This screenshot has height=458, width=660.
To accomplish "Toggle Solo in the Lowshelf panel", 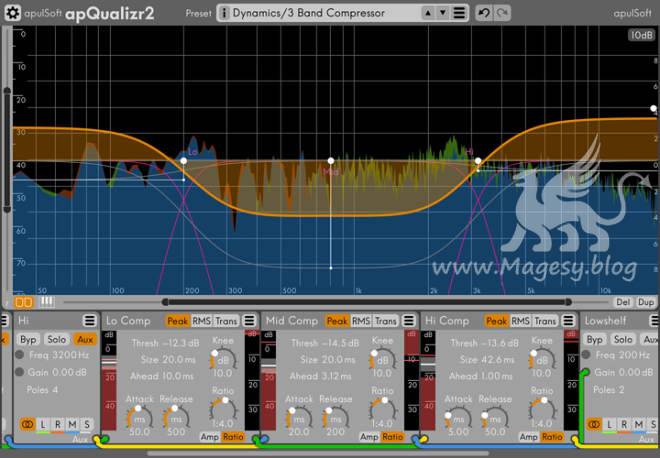I will [623, 339].
